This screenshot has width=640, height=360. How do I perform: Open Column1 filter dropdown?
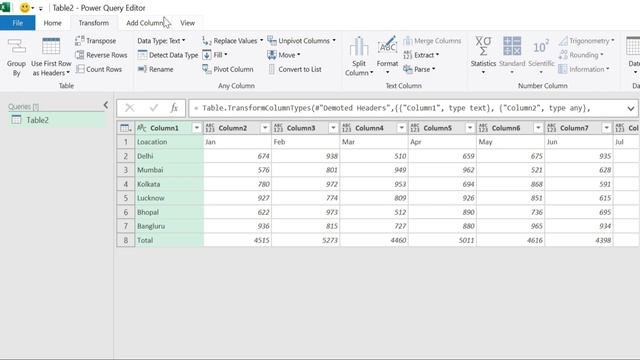[x=197, y=128]
